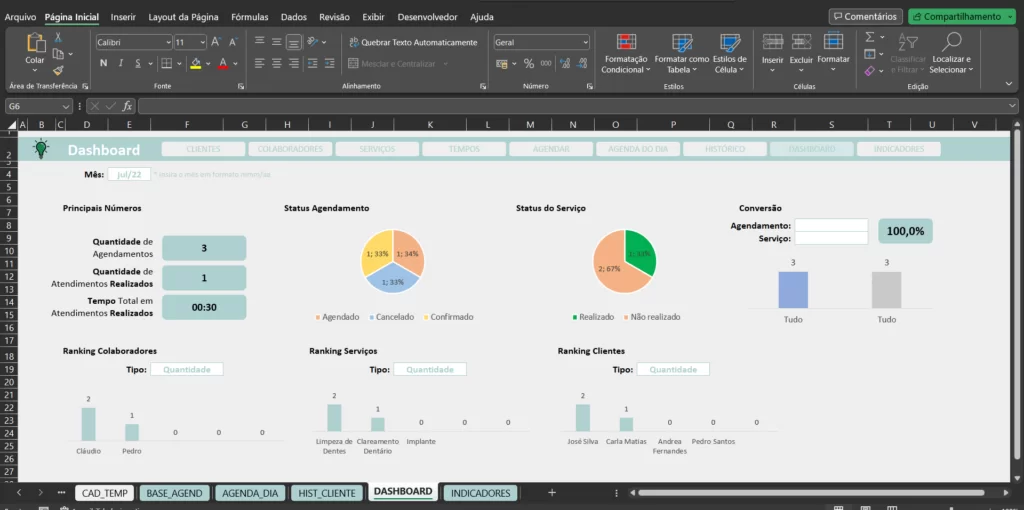
Task: Click the text orientation icon
Action: click(313, 42)
